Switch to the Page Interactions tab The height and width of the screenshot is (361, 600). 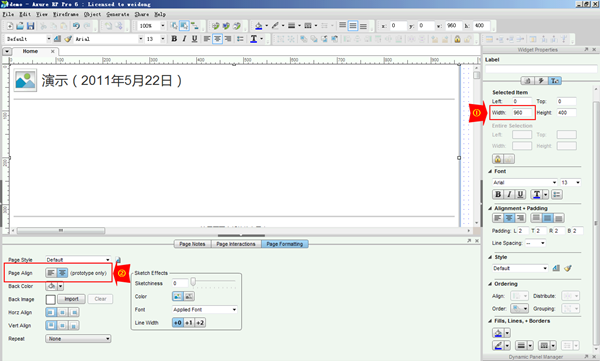tap(236, 244)
